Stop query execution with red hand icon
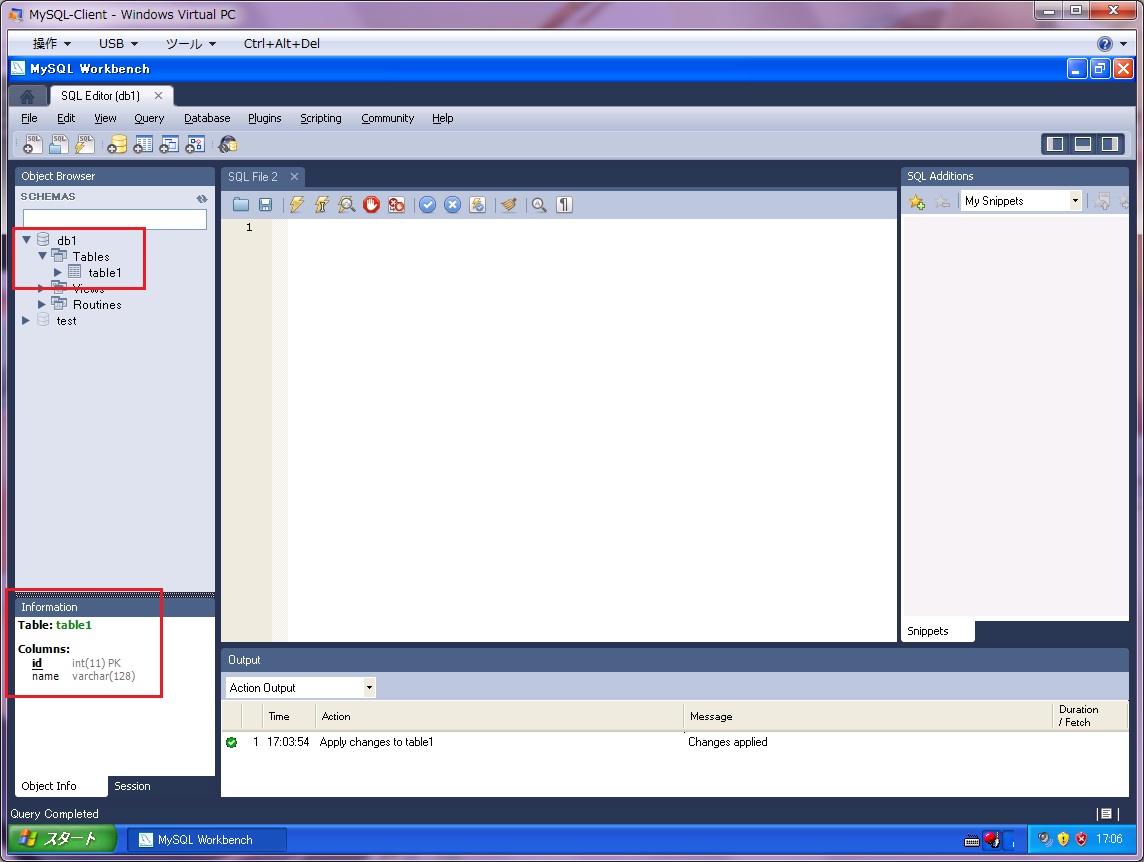Screen dimensions: 1144x862 371,205
